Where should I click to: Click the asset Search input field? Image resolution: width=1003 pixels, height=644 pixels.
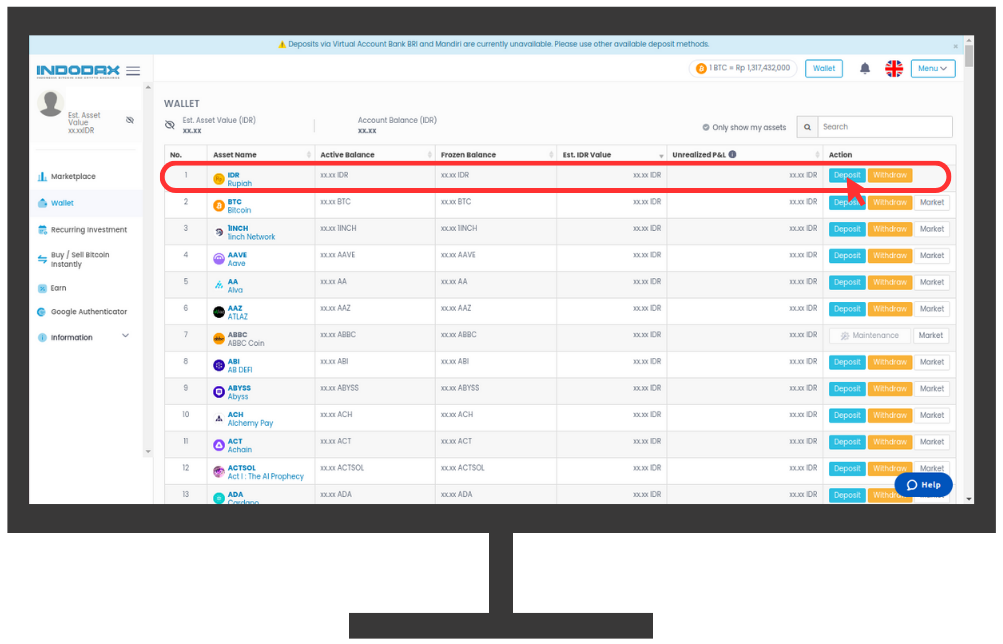(884, 127)
